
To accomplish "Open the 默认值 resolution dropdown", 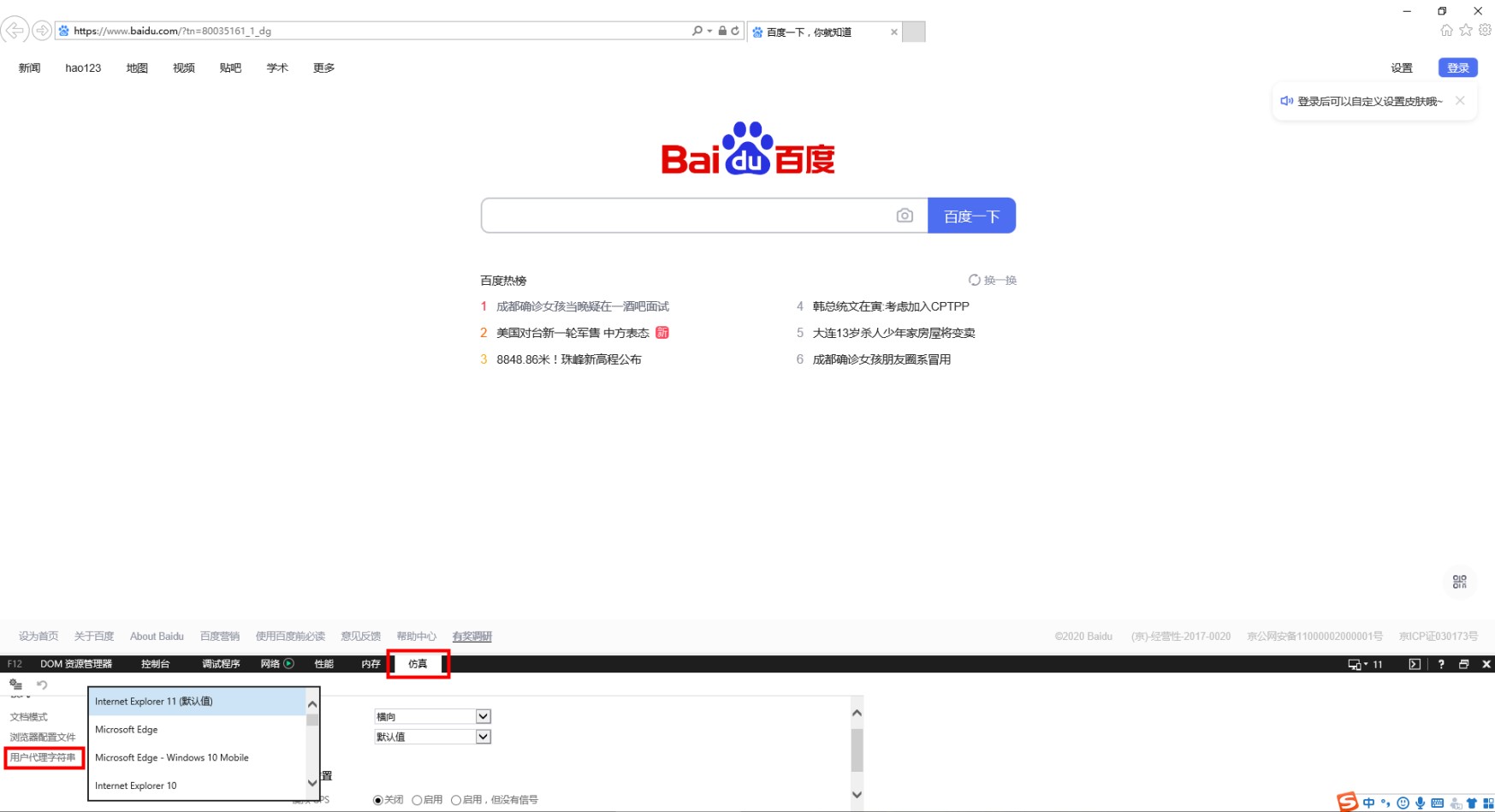I will pos(432,737).
